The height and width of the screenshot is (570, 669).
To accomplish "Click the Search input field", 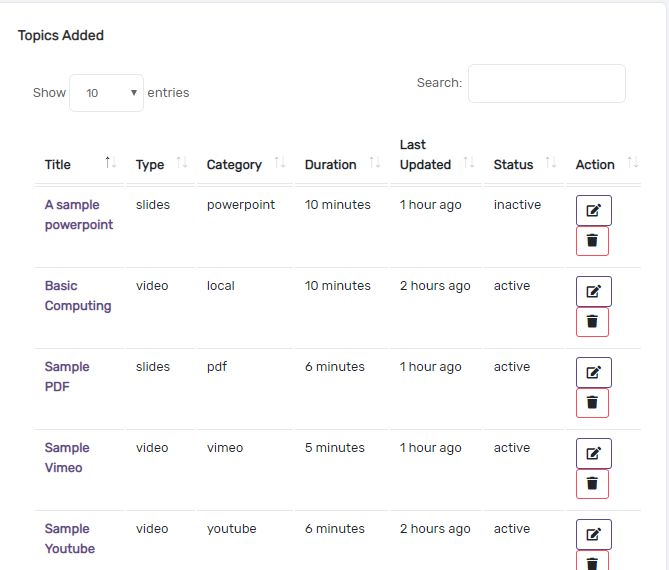I will point(546,84).
